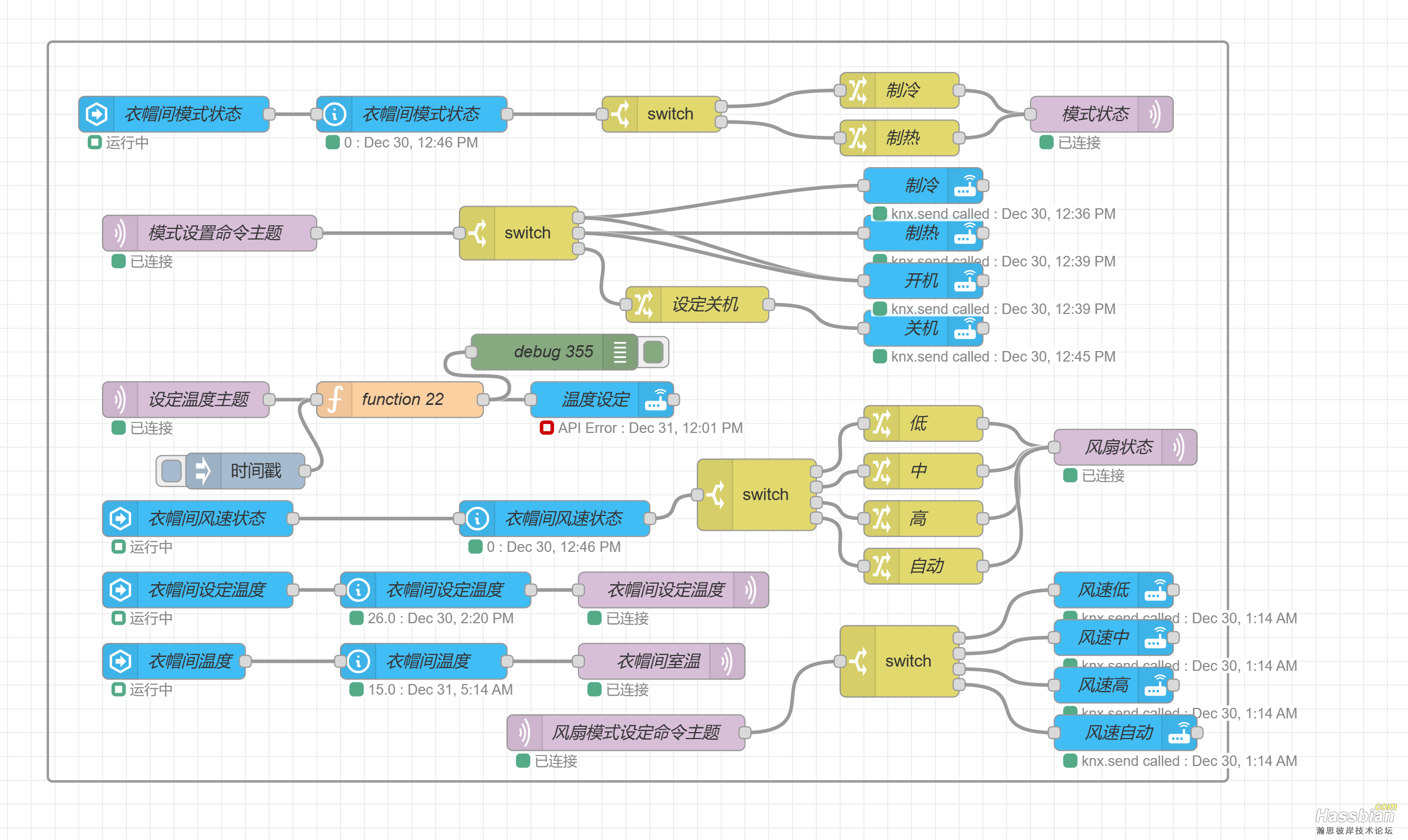Select the function 22 node
This screenshot has width=1408, height=840.
click(400, 400)
